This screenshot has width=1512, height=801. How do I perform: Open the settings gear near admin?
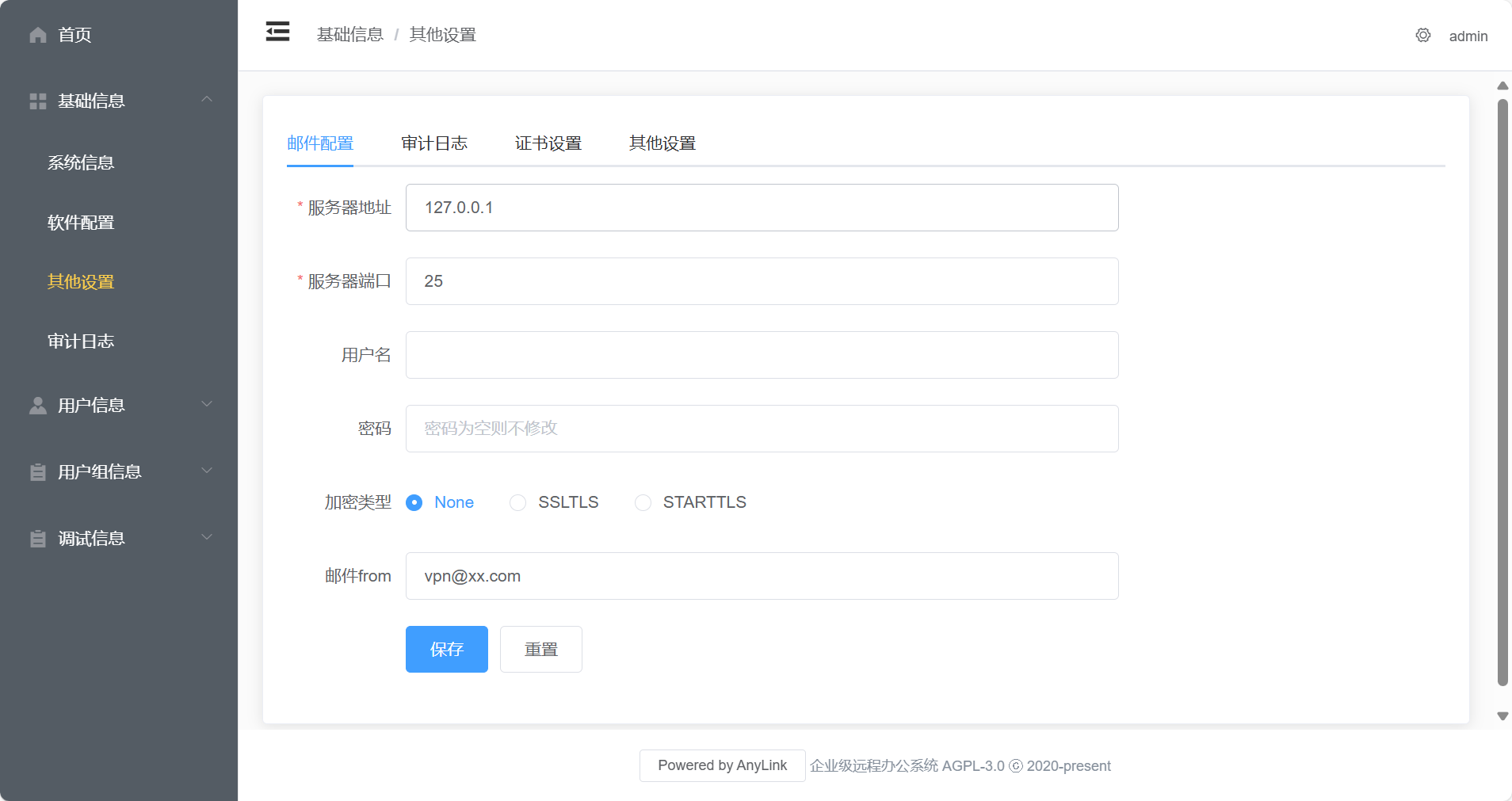(1422, 35)
